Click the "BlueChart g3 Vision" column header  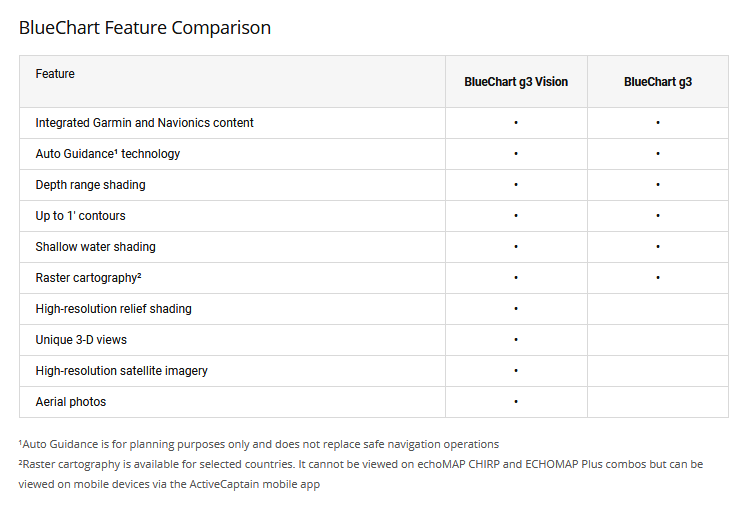[x=516, y=82]
